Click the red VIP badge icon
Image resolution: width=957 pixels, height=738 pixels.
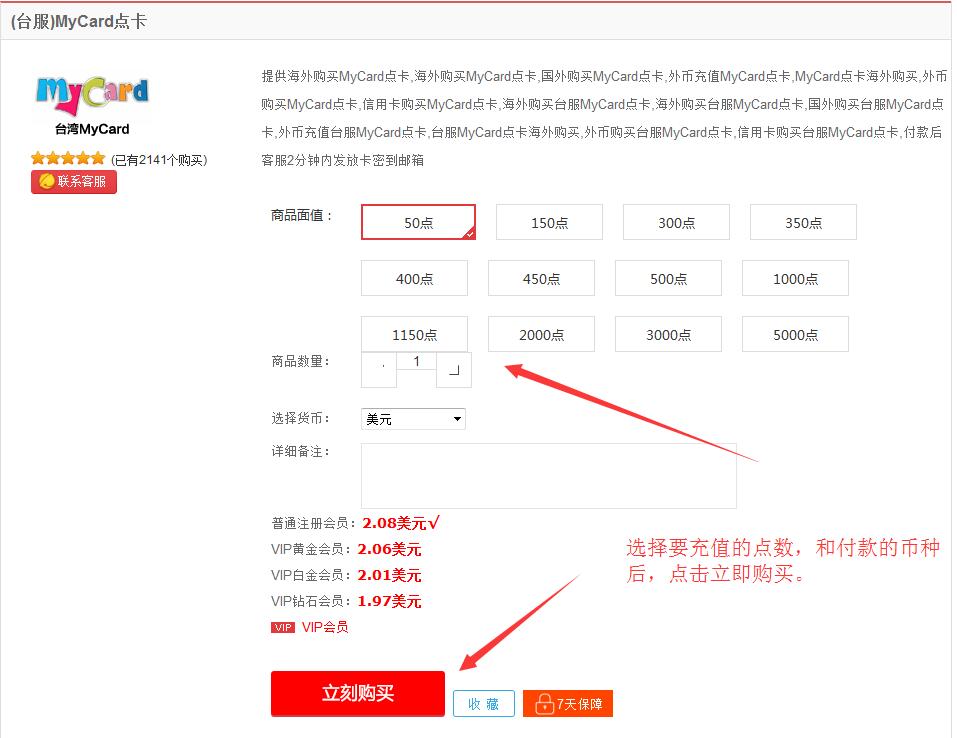point(283,628)
